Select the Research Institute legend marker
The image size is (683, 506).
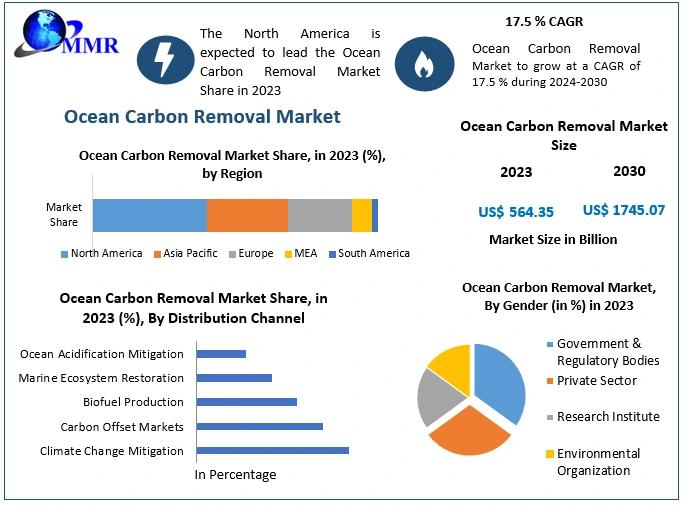549,417
